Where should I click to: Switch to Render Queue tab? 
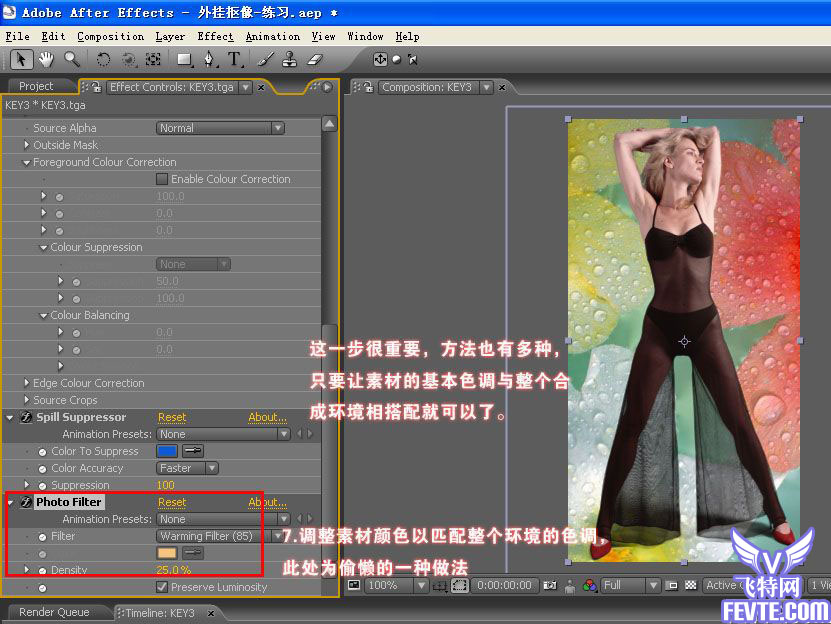[54, 612]
